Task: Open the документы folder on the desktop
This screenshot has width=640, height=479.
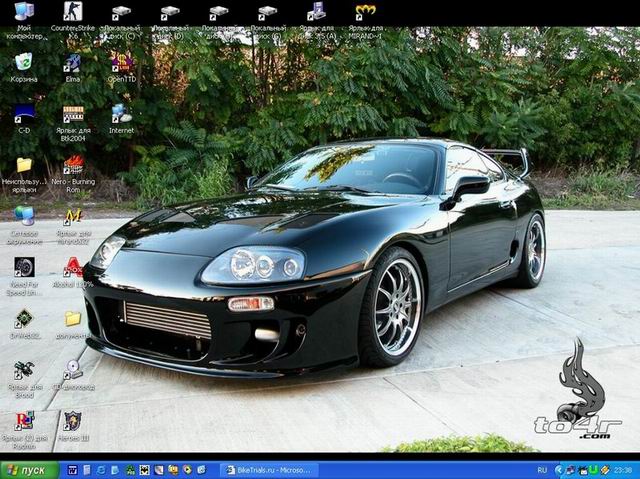Action: pyautogui.click(x=72, y=319)
